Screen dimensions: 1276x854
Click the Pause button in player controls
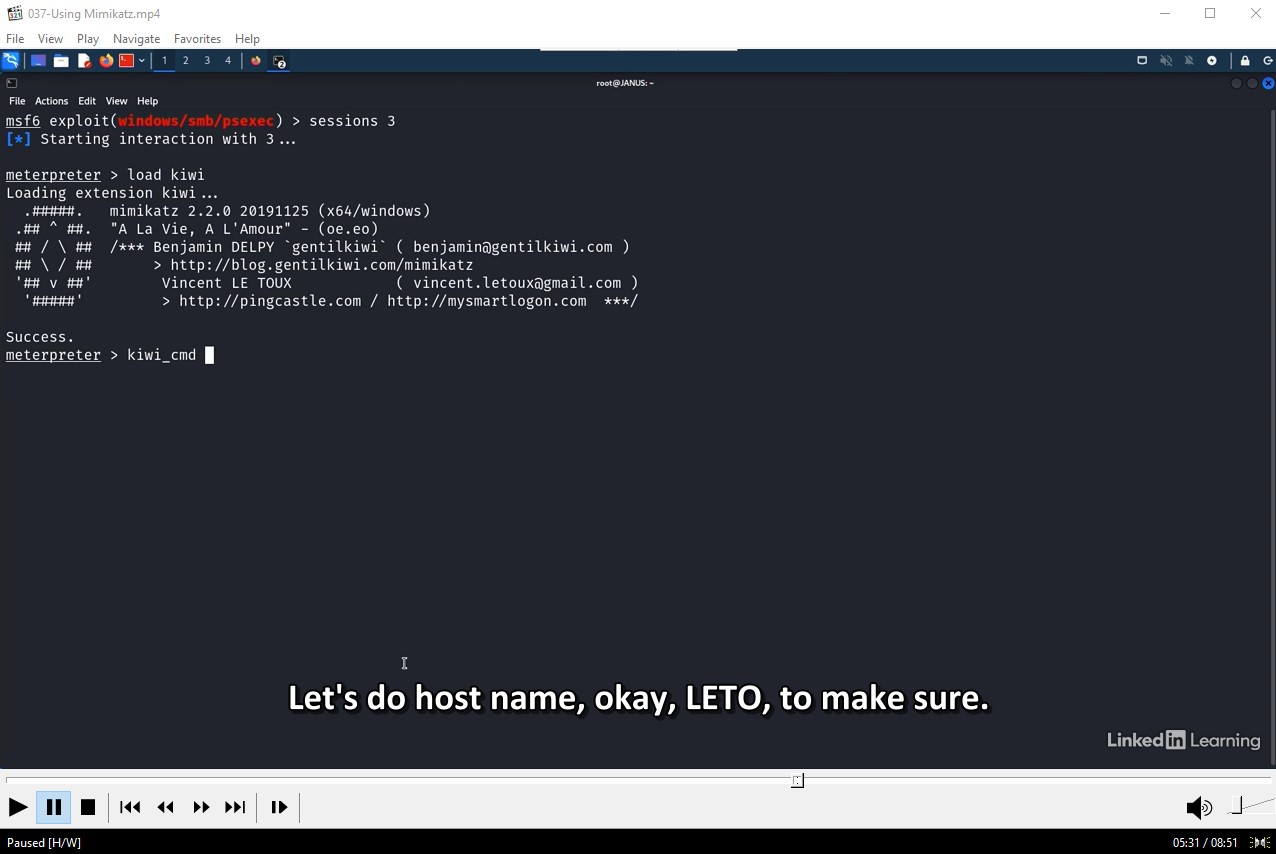pos(53,807)
